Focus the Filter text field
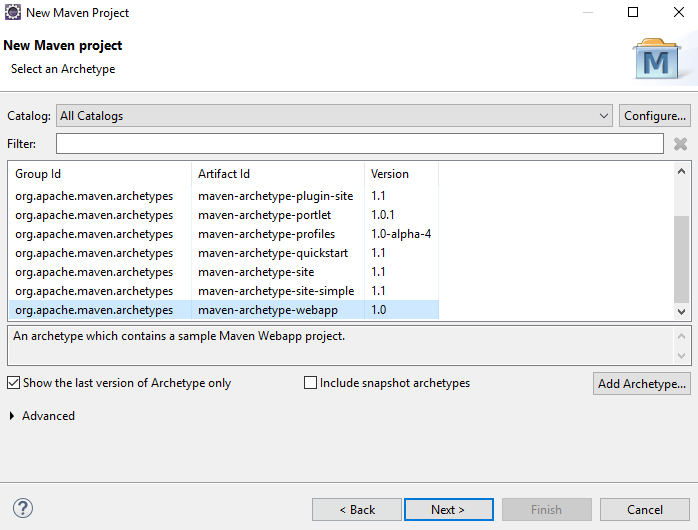698x530 pixels. click(x=360, y=144)
